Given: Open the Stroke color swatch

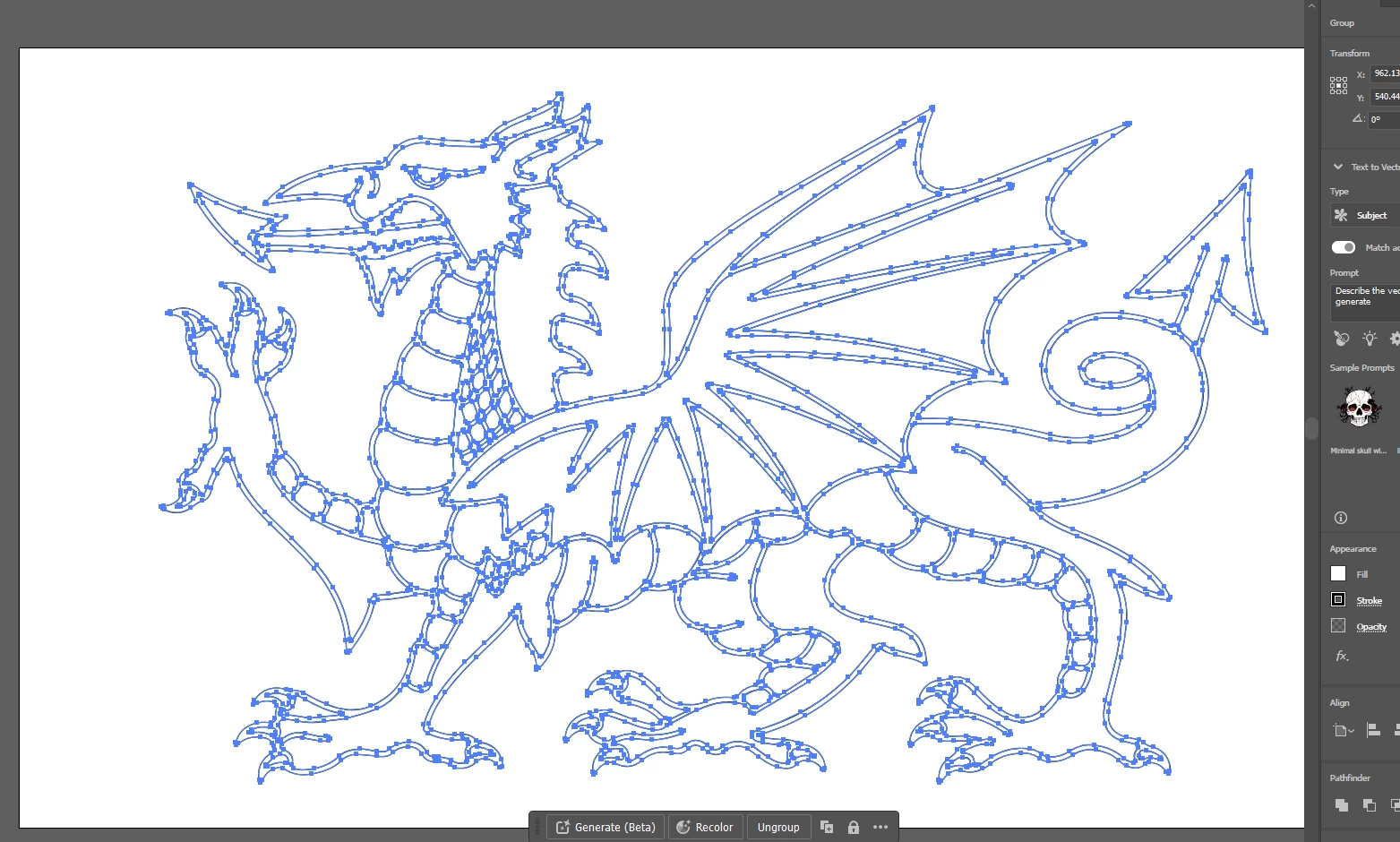Looking at the screenshot, I should pos(1338,600).
